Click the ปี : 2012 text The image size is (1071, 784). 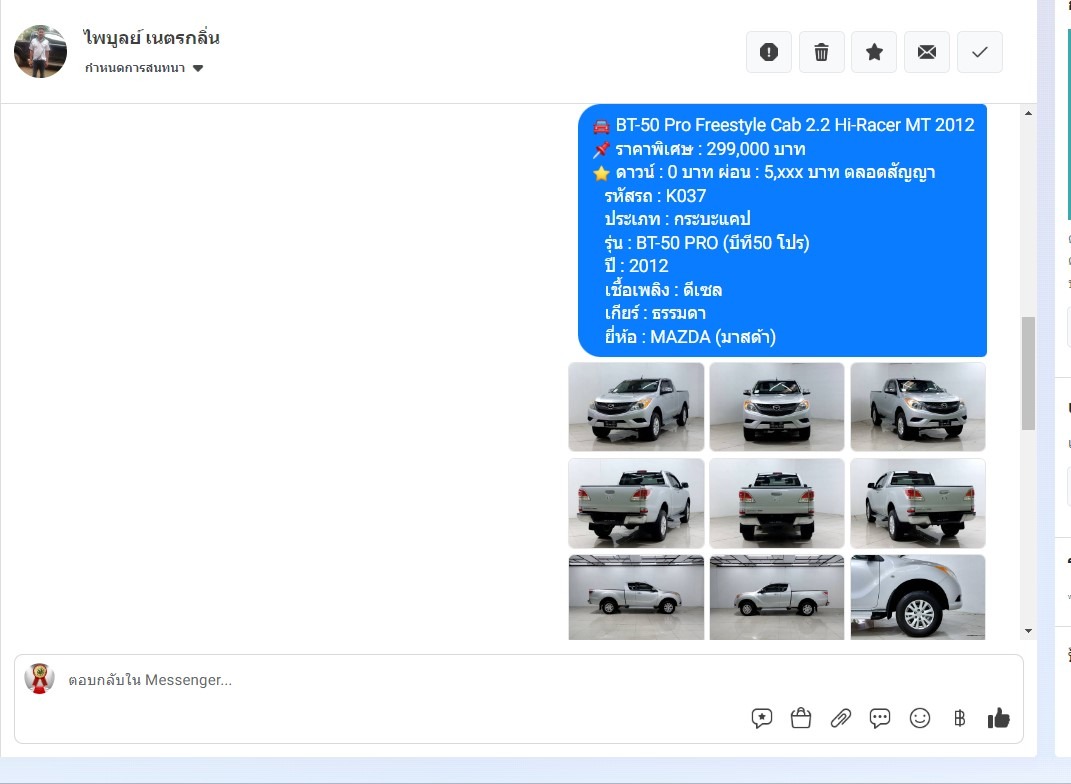(636, 266)
